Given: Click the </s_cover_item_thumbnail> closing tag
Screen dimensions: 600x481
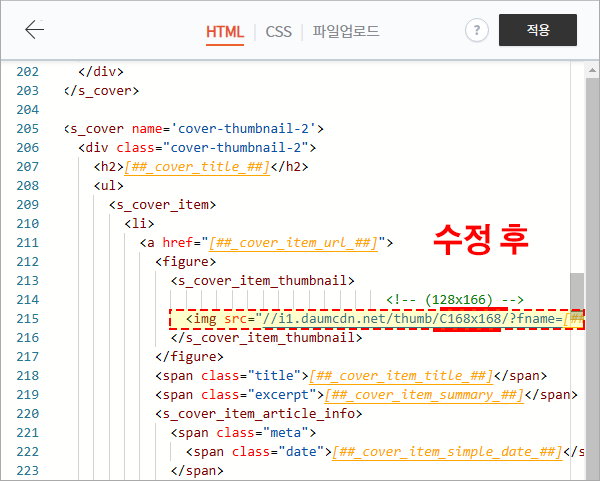Looking at the screenshot, I should pyautogui.click(x=266, y=338).
